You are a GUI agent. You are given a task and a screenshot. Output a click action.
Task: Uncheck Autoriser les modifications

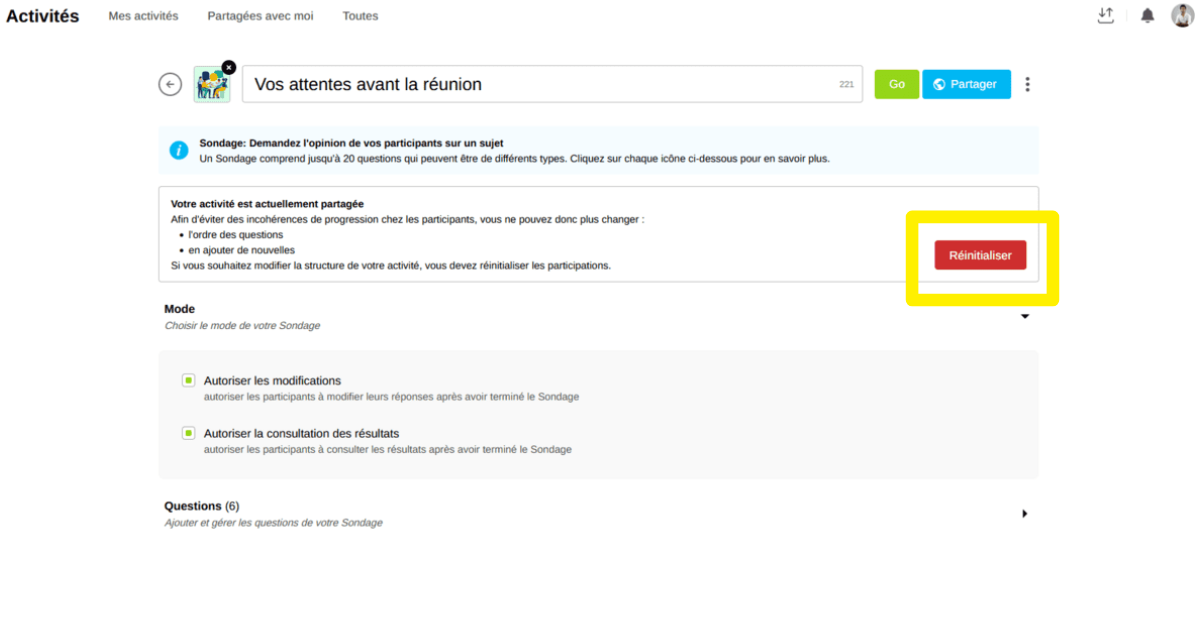click(188, 381)
